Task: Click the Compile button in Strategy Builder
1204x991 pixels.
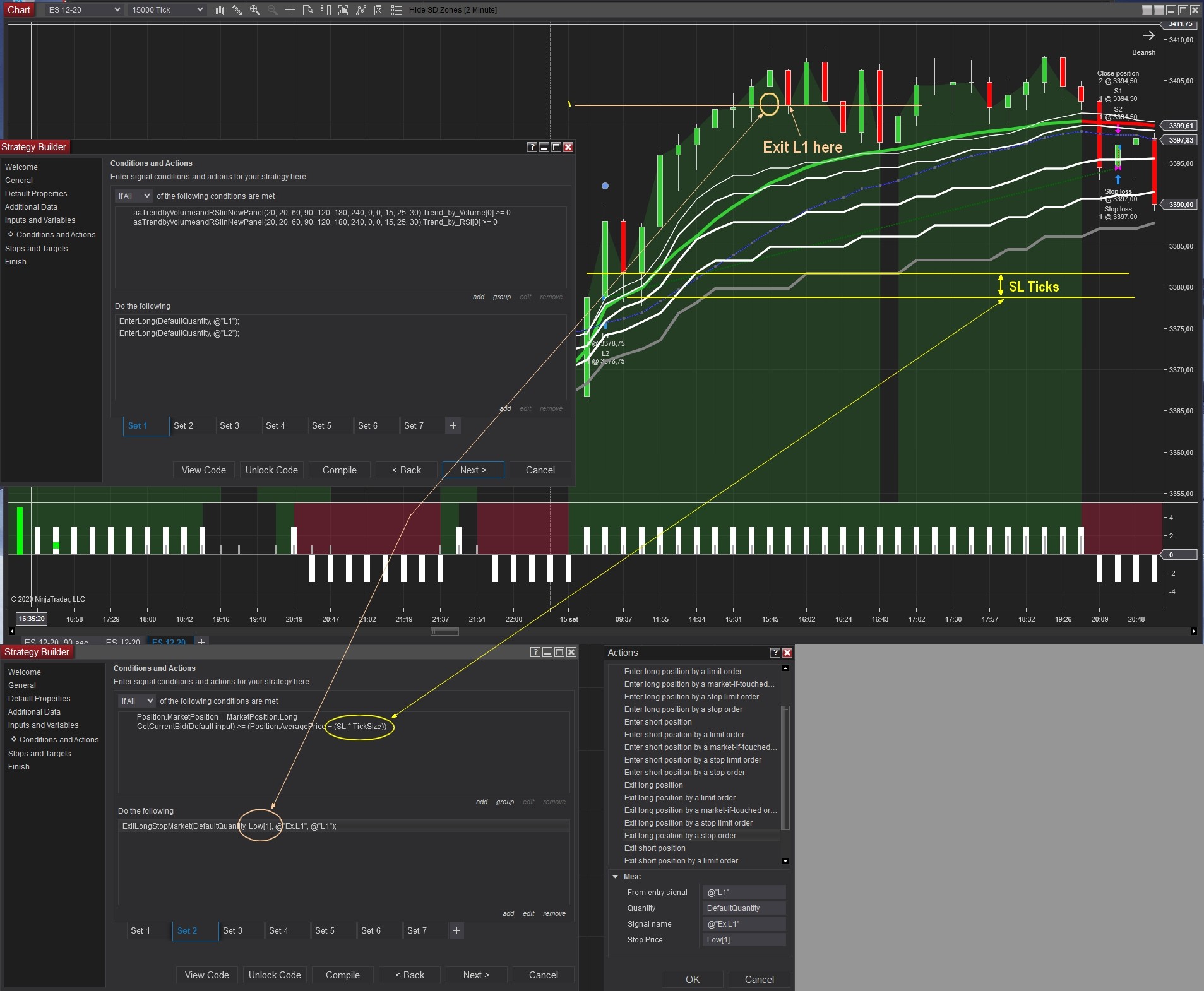Action: click(x=339, y=470)
